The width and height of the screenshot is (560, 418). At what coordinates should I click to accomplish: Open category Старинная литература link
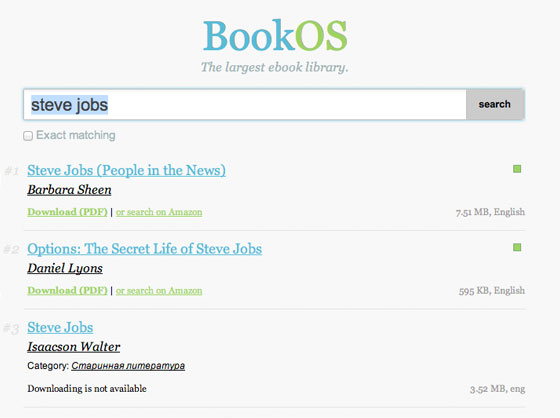[x=128, y=366]
